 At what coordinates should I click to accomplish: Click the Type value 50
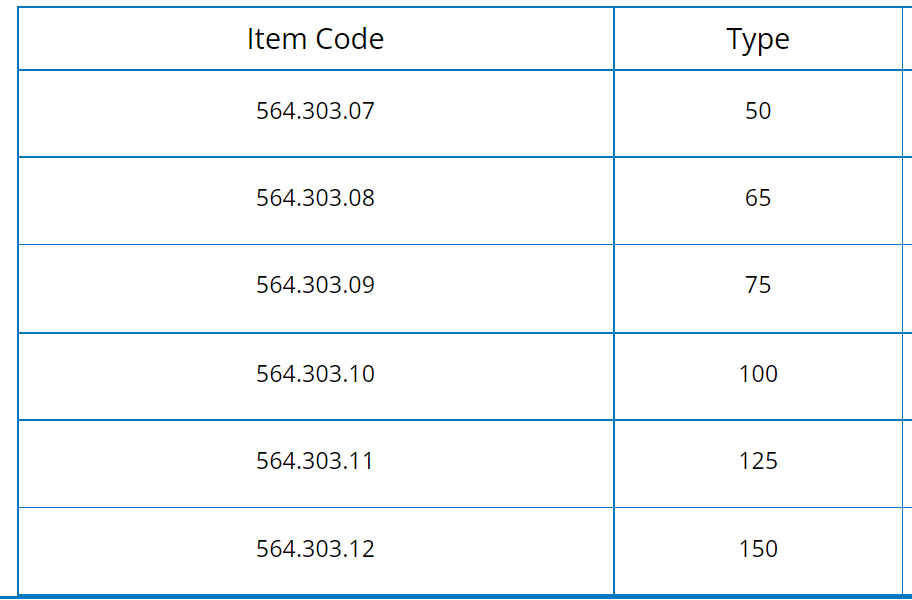(758, 111)
